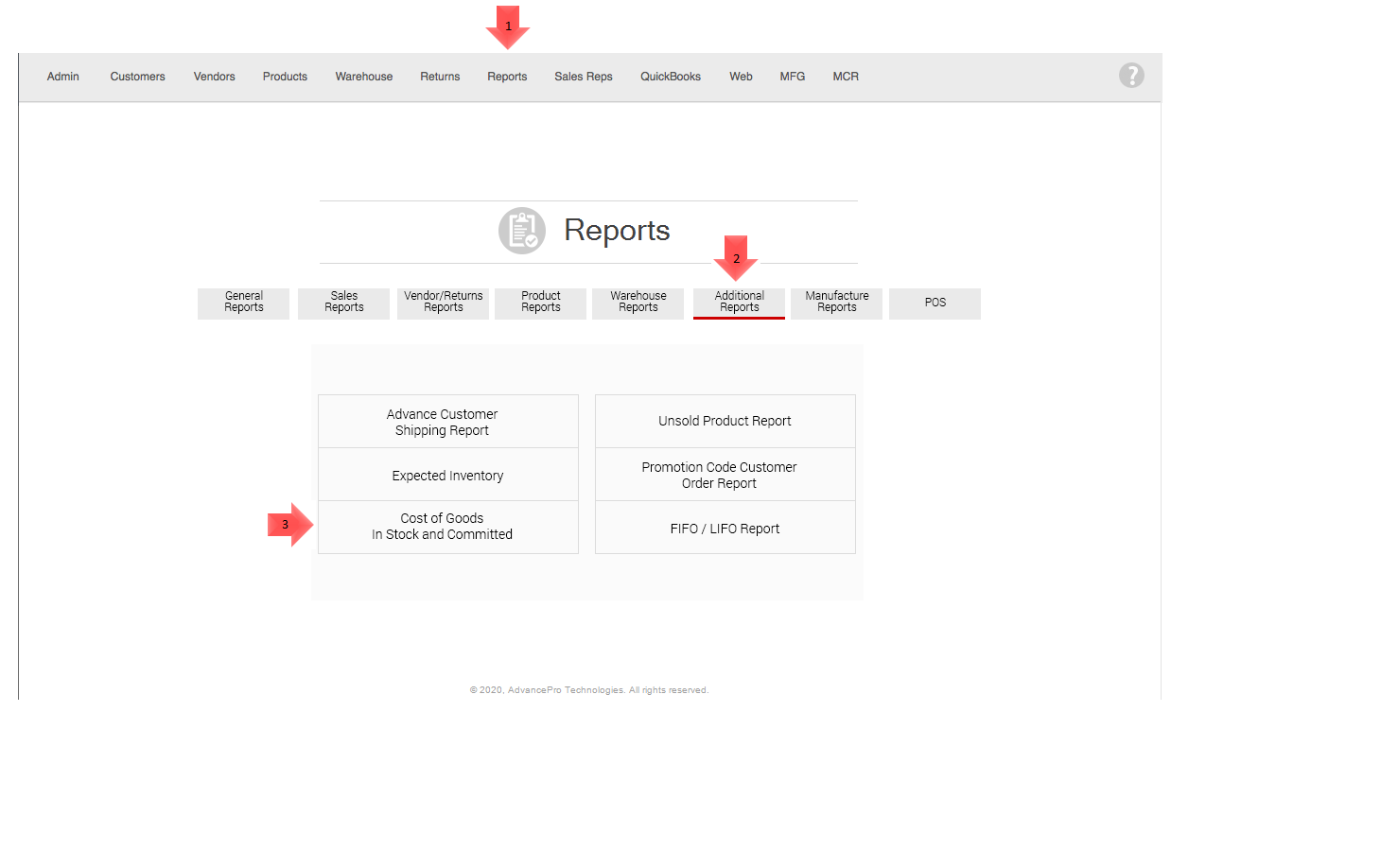
Task: Open the Reports menu in top navigation
Action: (x=507, y=77)
